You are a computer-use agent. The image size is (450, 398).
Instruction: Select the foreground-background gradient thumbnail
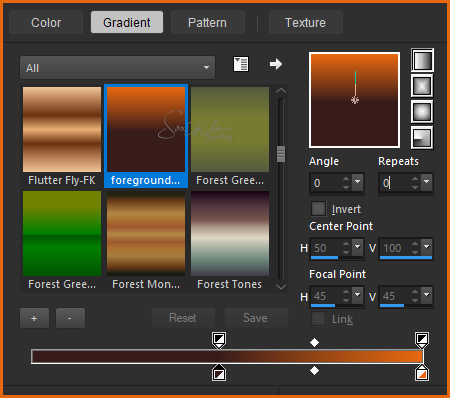coord(146,129)
